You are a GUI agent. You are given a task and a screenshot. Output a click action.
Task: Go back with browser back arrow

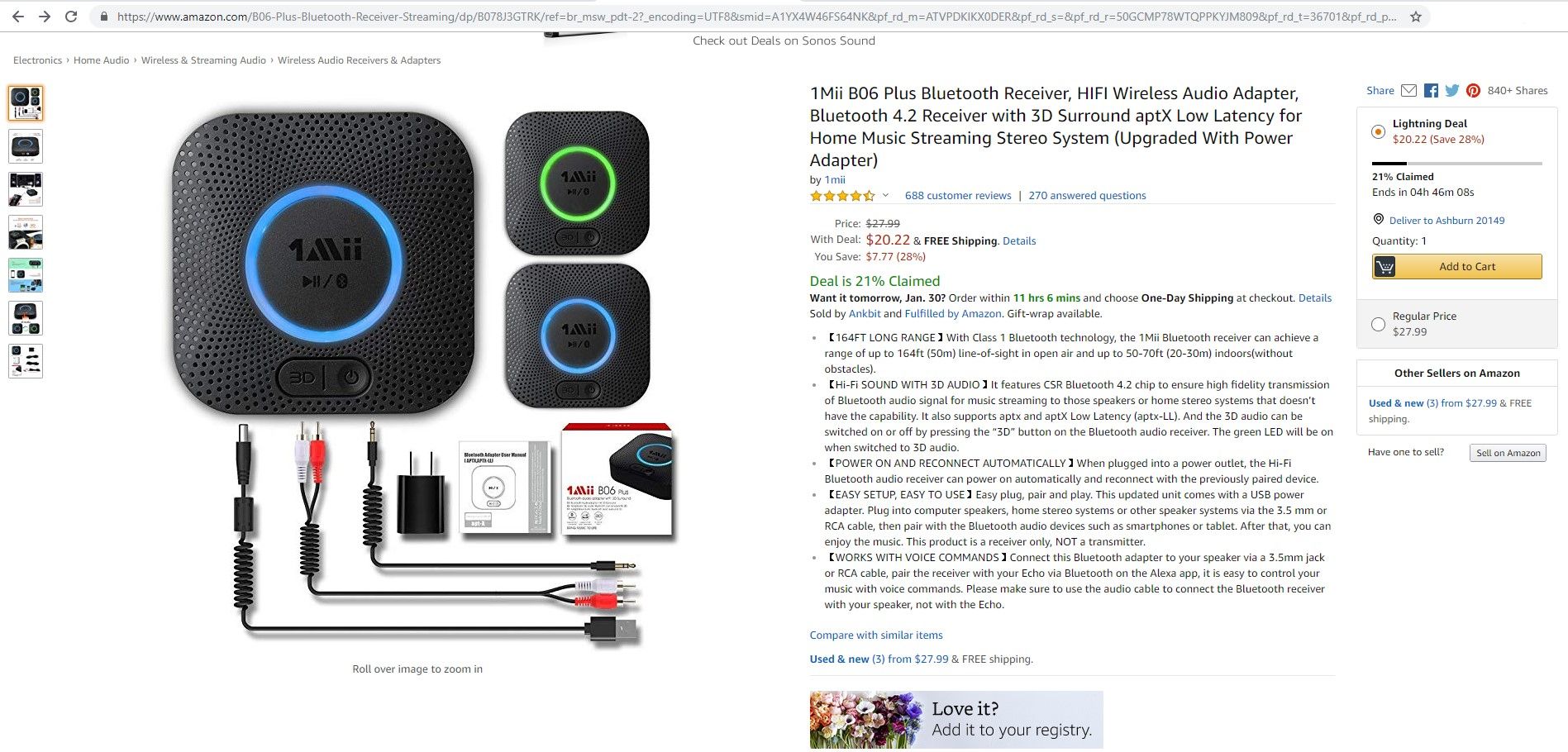click(x=18, y=17)
